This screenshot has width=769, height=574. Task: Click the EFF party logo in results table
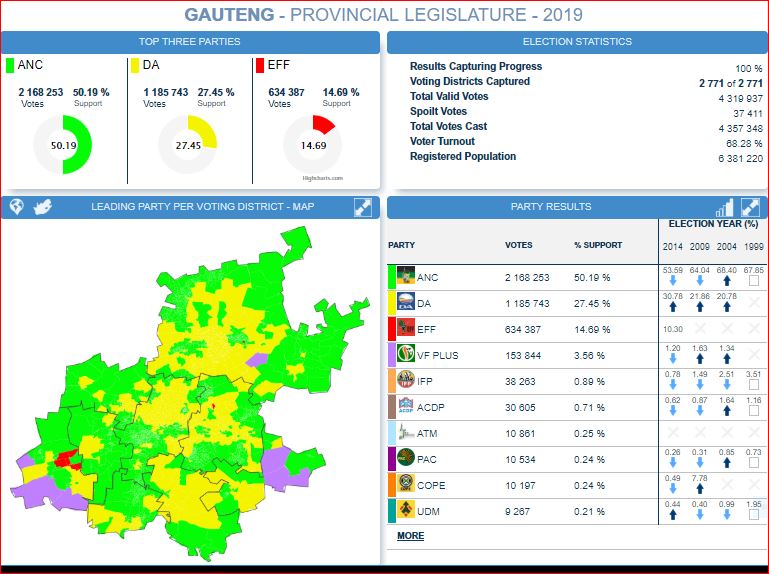(406, 329)
